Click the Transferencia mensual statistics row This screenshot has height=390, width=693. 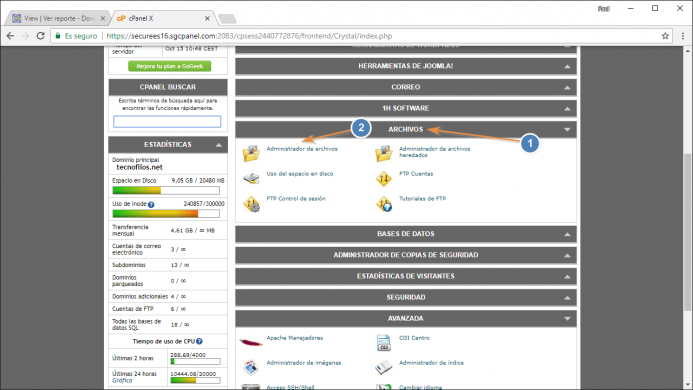(168, 230)
